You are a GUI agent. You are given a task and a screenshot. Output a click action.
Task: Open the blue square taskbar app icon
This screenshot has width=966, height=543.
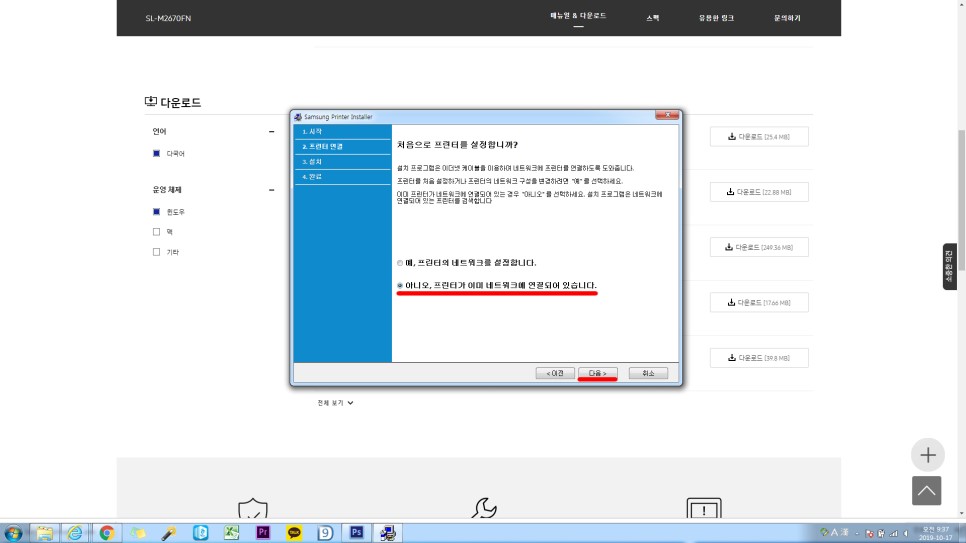200,533
